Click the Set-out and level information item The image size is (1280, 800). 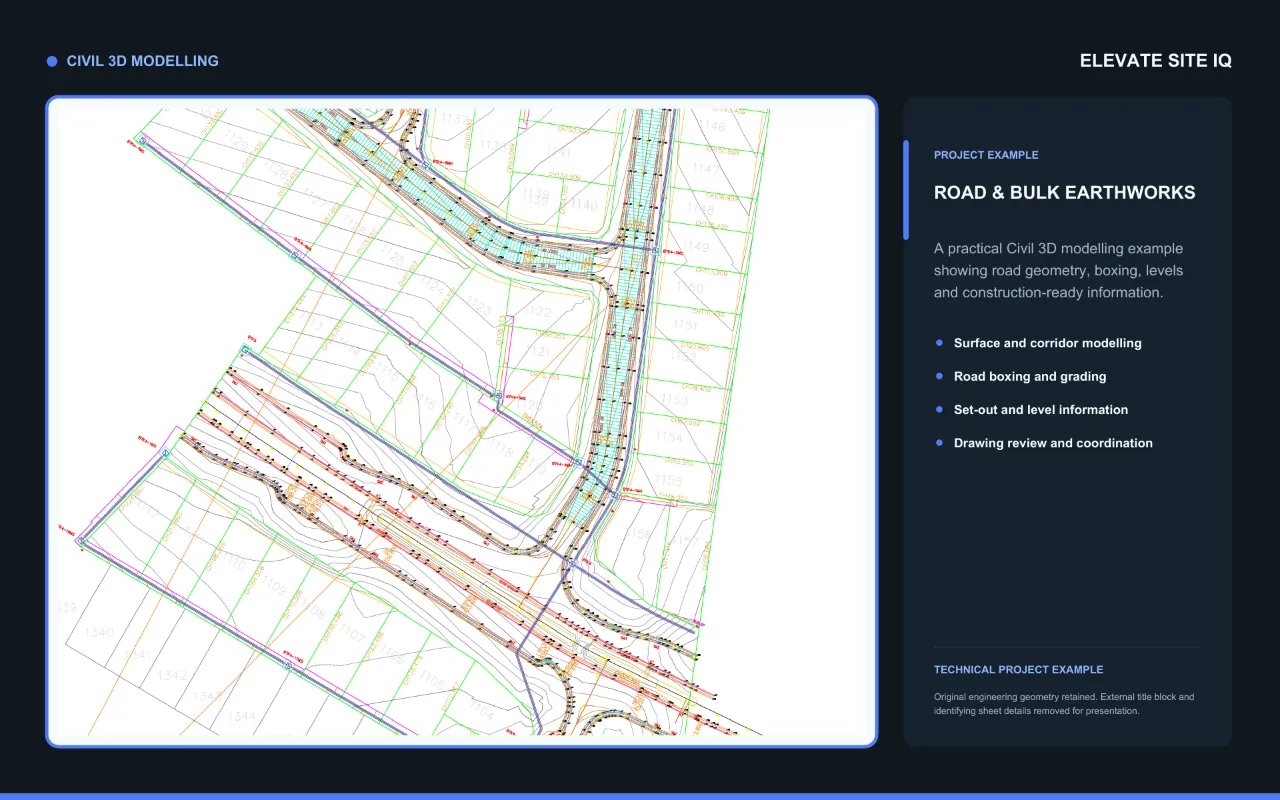[1041, 410]
